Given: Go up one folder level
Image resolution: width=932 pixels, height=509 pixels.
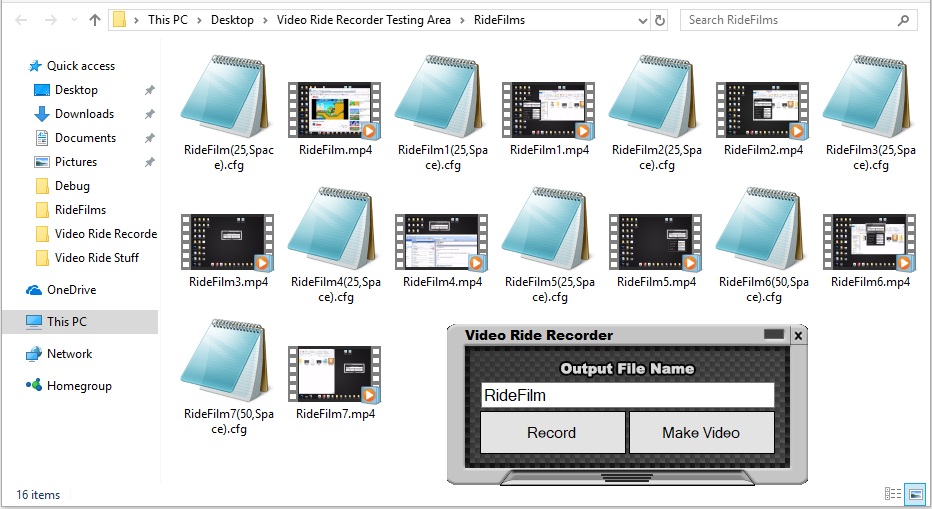Looking at the screenshot, I should tap(95, 20).
